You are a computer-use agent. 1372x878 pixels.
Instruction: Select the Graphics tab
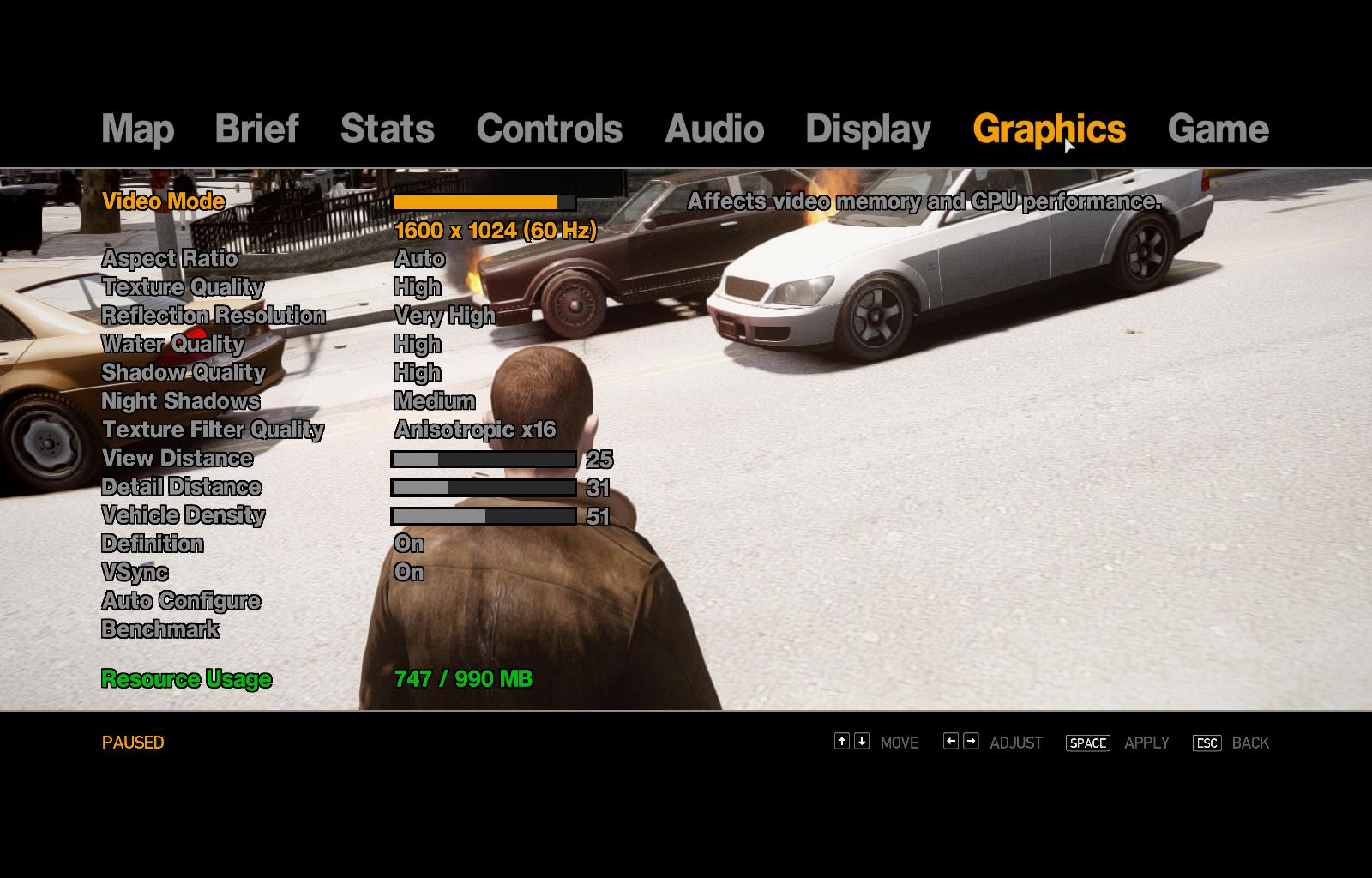[x=1049, y=130]
